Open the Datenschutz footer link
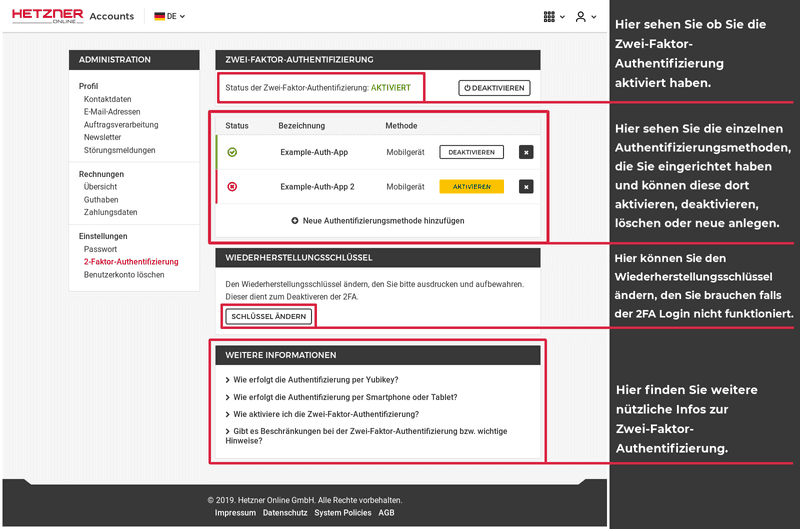Screen dimensions: 800x529 [285, 513]
